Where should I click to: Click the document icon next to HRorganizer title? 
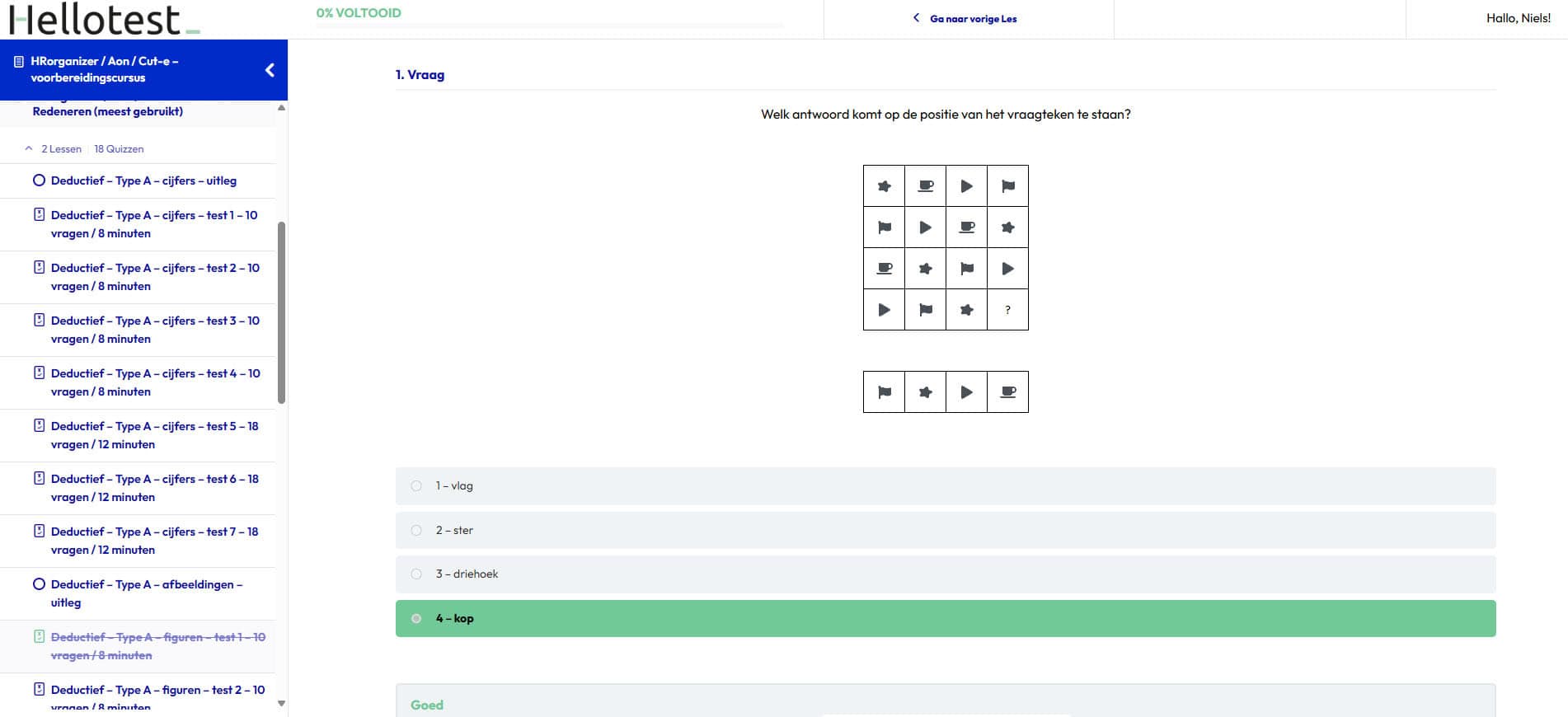click(19, 62)
